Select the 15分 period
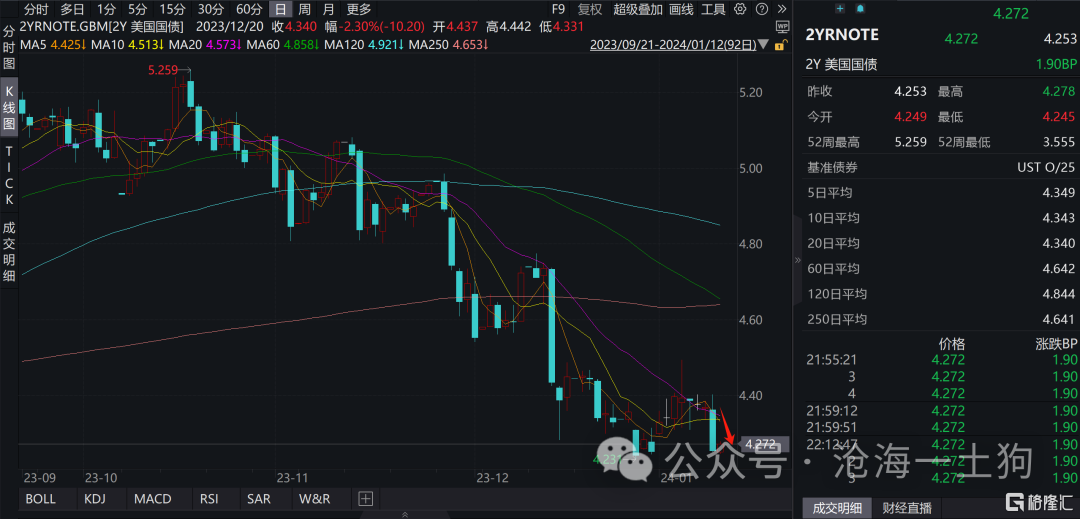This screenshot has height=519, width=1080. click(x=172, y=9)
